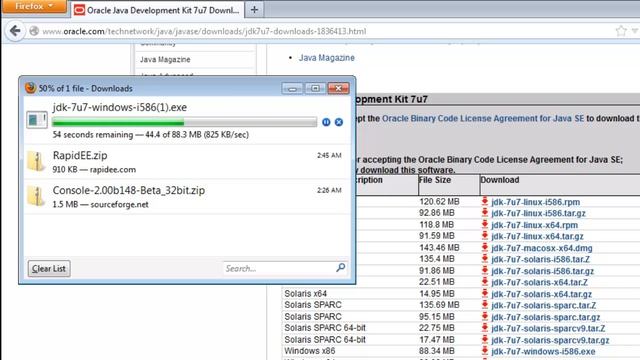The image size is (640, 360).
Task: Click the JDK download progress bar
Action: 184,122
